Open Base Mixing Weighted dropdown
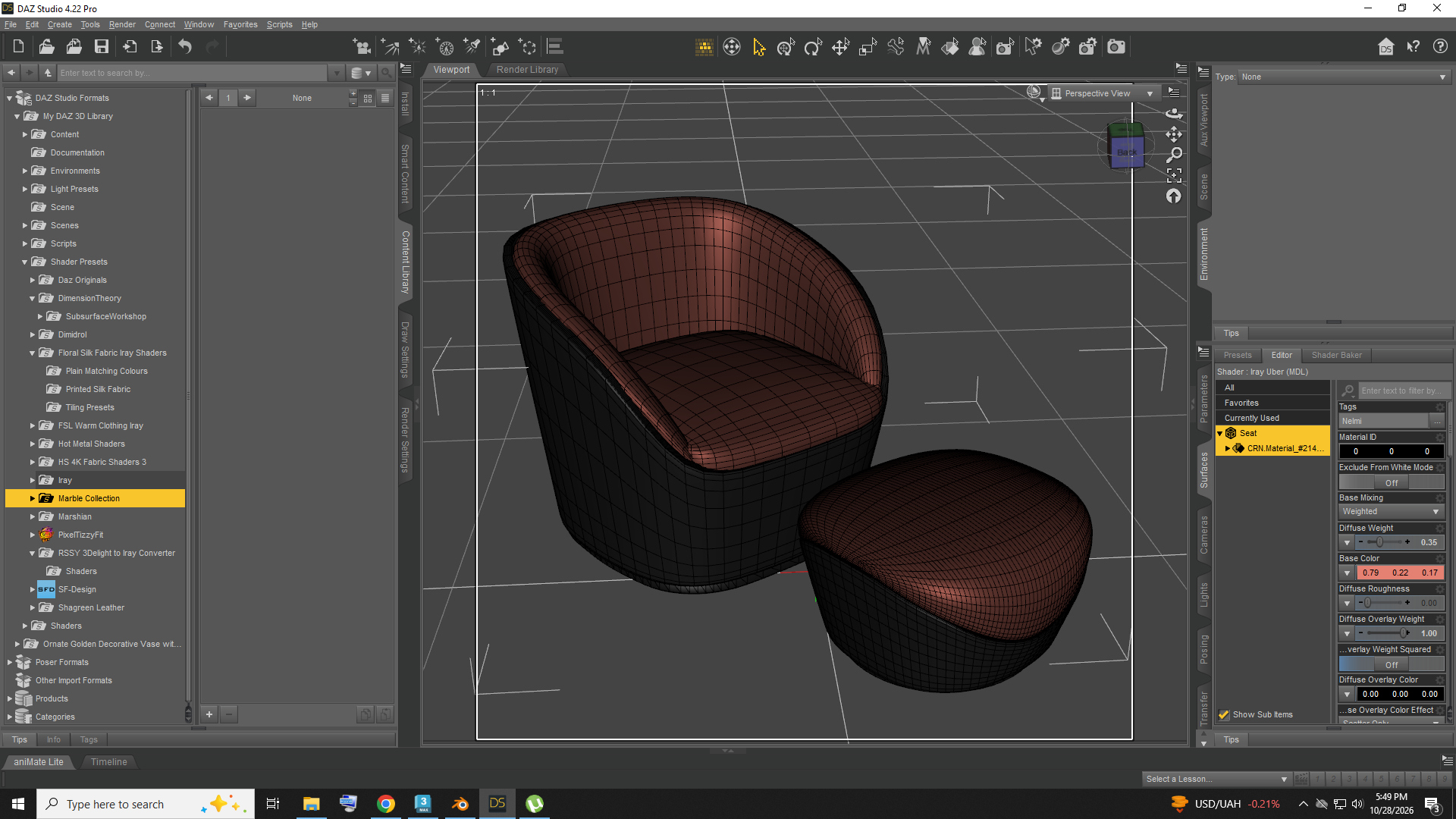 (x=1391, y=512)
